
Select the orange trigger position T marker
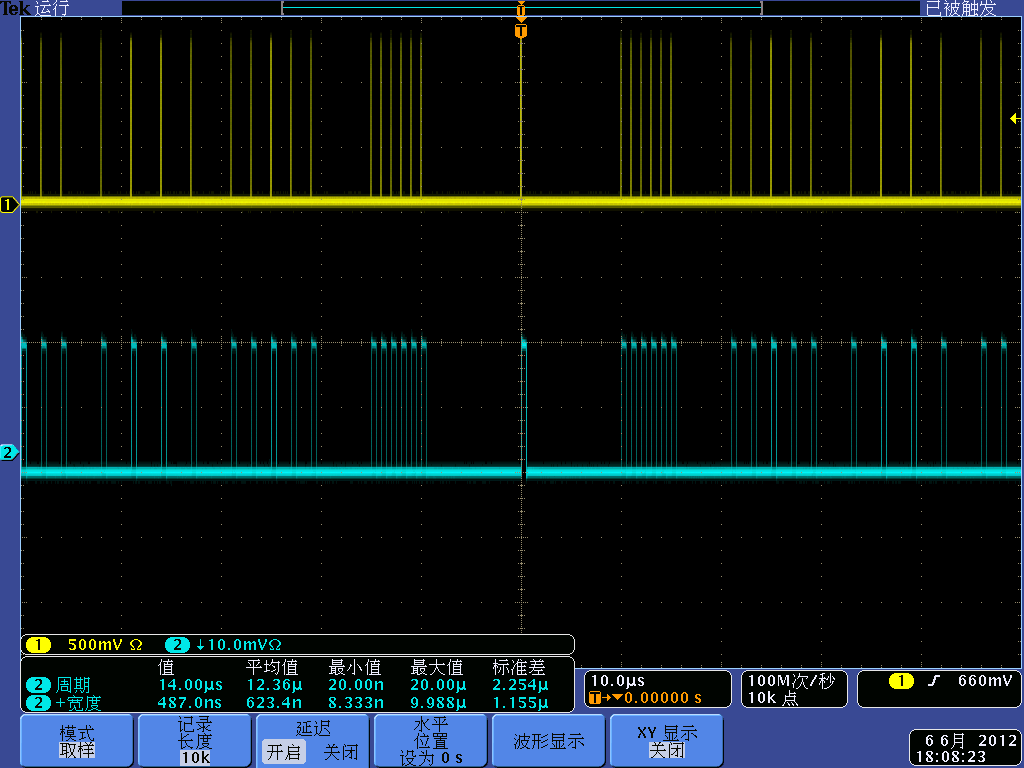[520, 31]
